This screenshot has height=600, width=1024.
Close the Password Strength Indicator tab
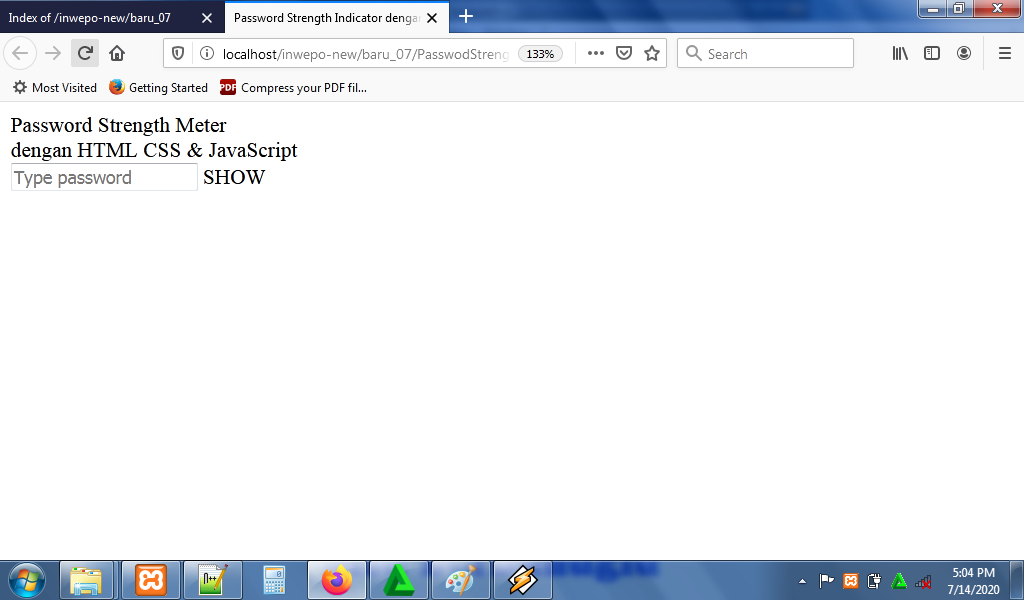(432, 18)
